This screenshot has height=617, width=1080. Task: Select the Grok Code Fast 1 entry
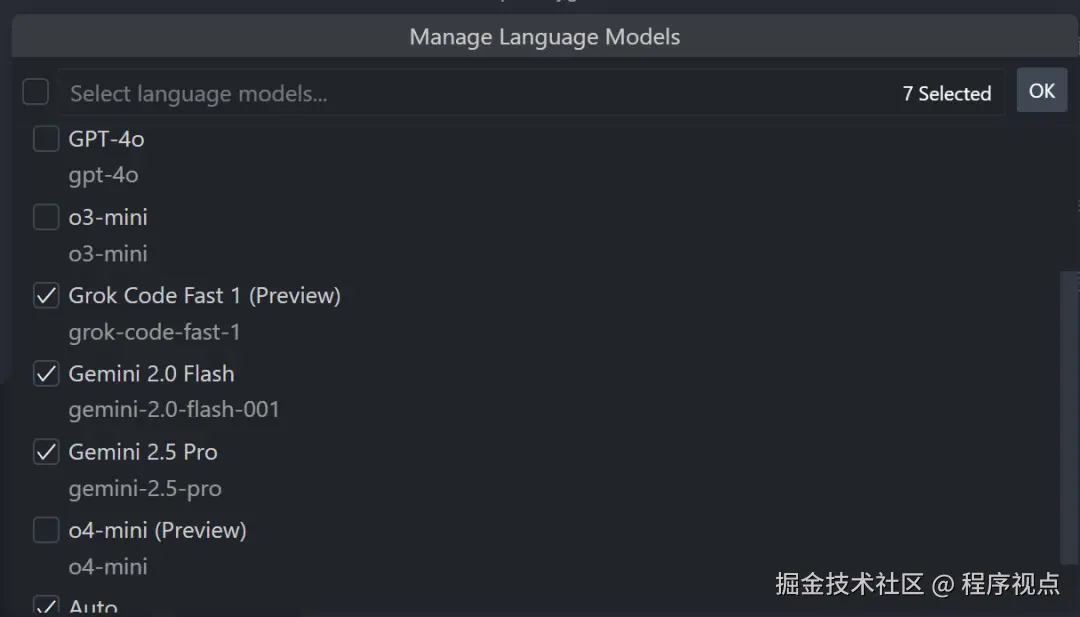(x=204, y=295)
